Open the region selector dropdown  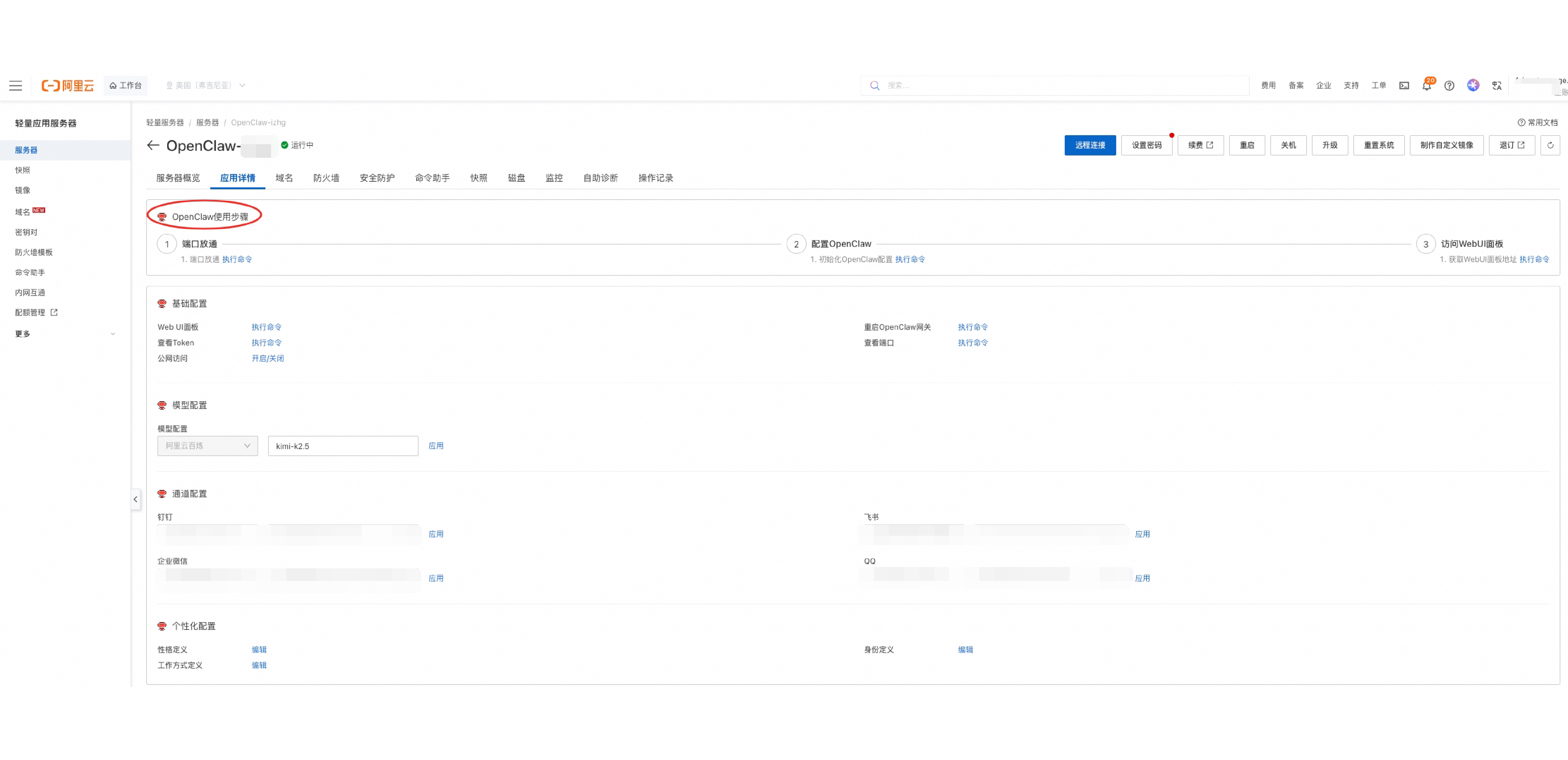pos(206,86)
